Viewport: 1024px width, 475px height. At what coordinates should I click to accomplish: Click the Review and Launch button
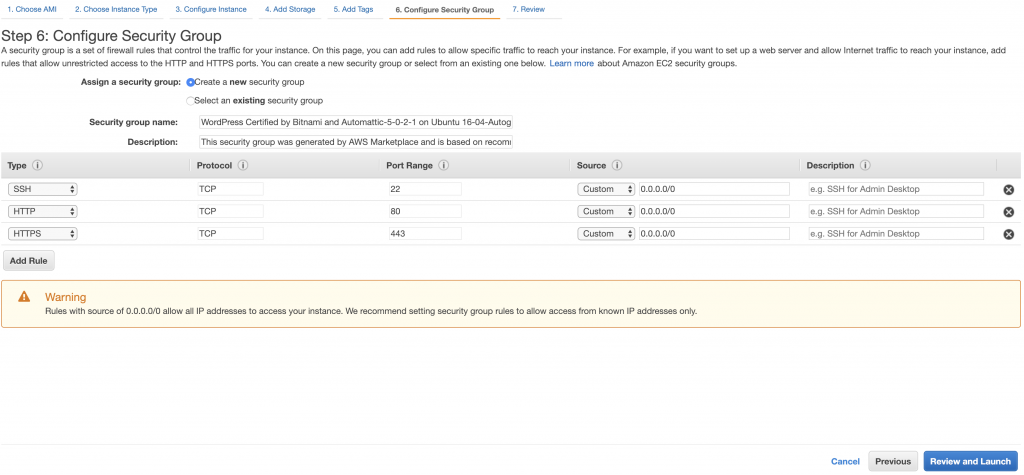point(970,461)
